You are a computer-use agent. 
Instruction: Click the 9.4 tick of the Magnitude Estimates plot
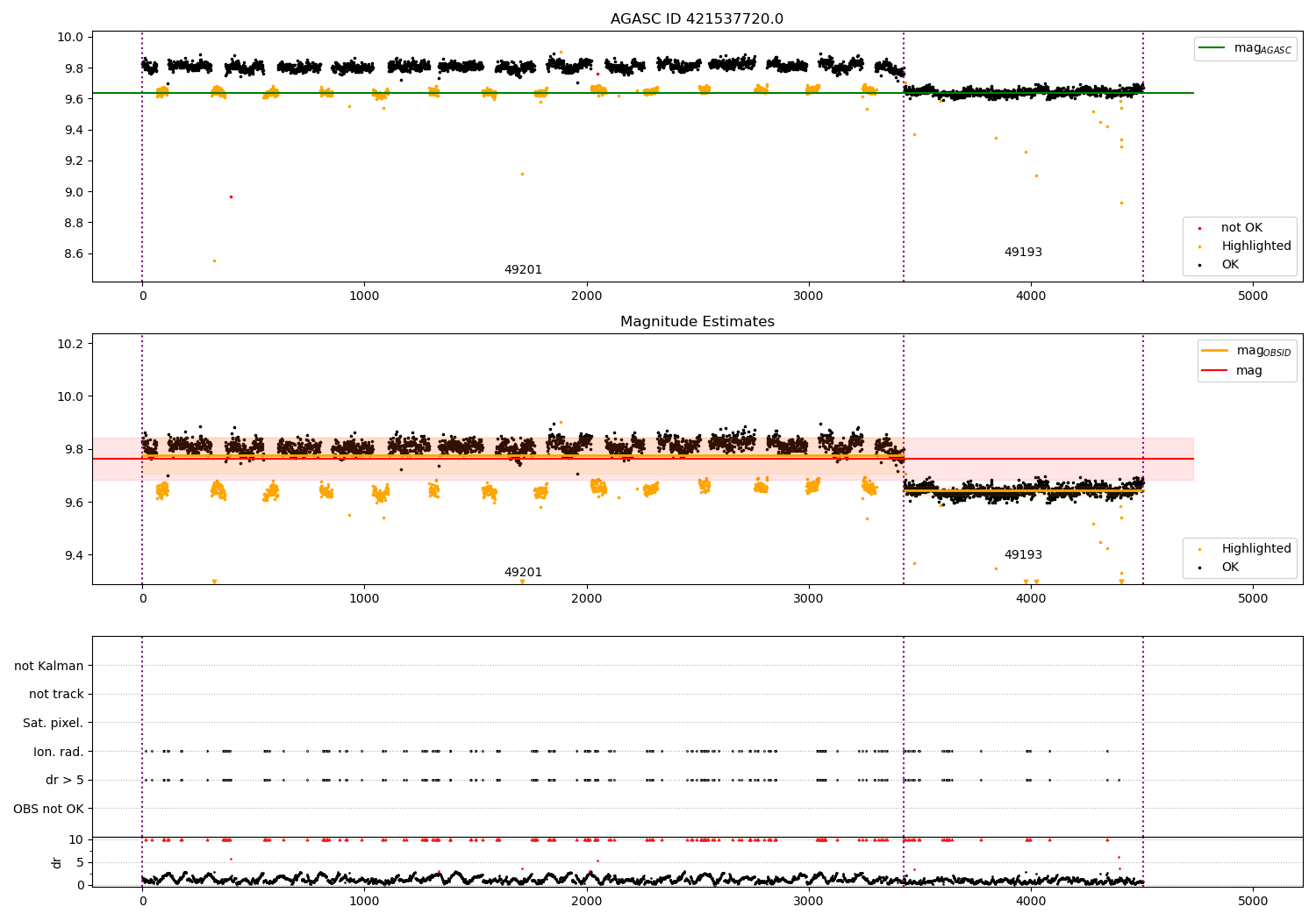pos(73,555)
